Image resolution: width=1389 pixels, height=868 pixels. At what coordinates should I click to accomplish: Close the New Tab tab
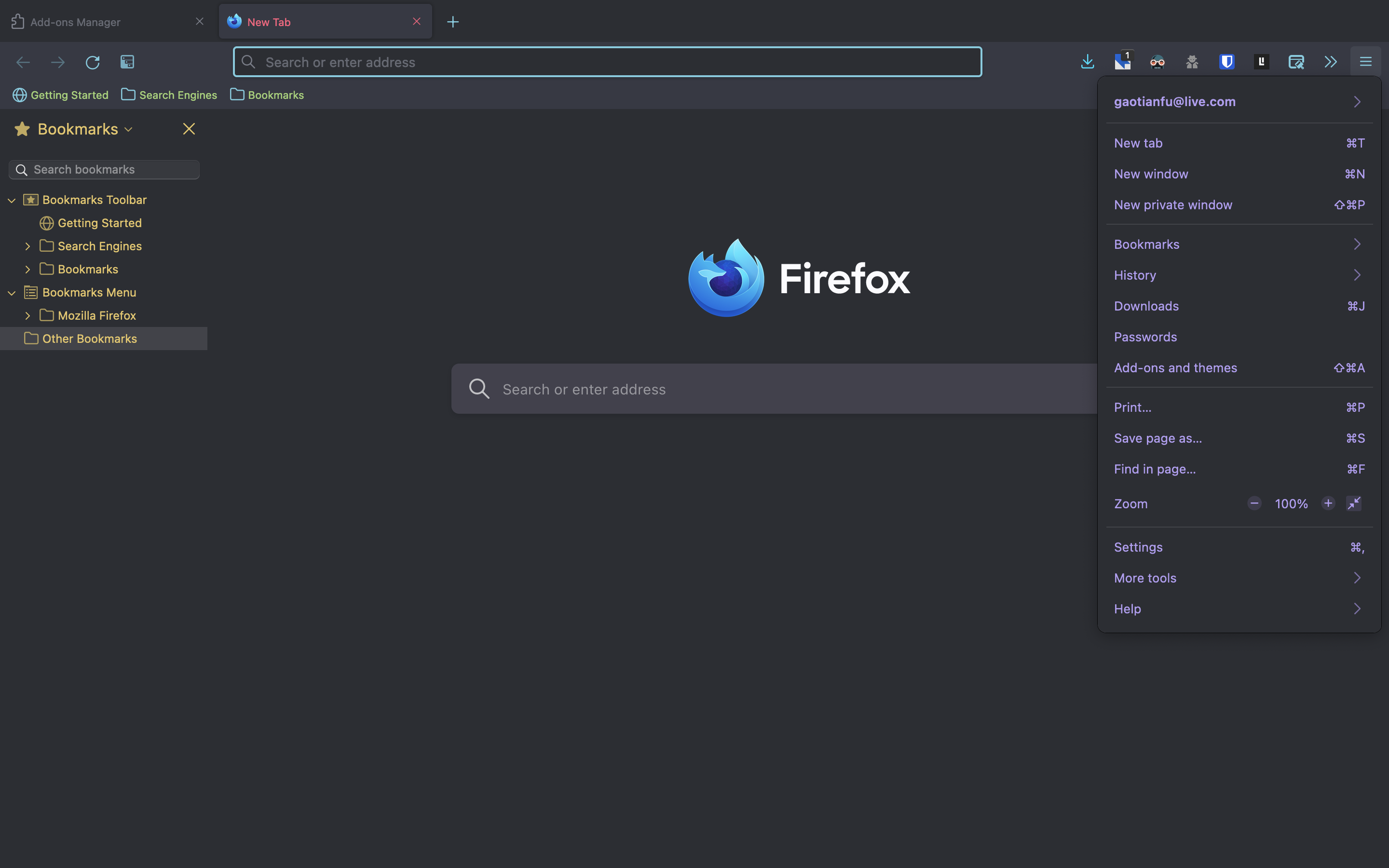[x=417, y=21]
